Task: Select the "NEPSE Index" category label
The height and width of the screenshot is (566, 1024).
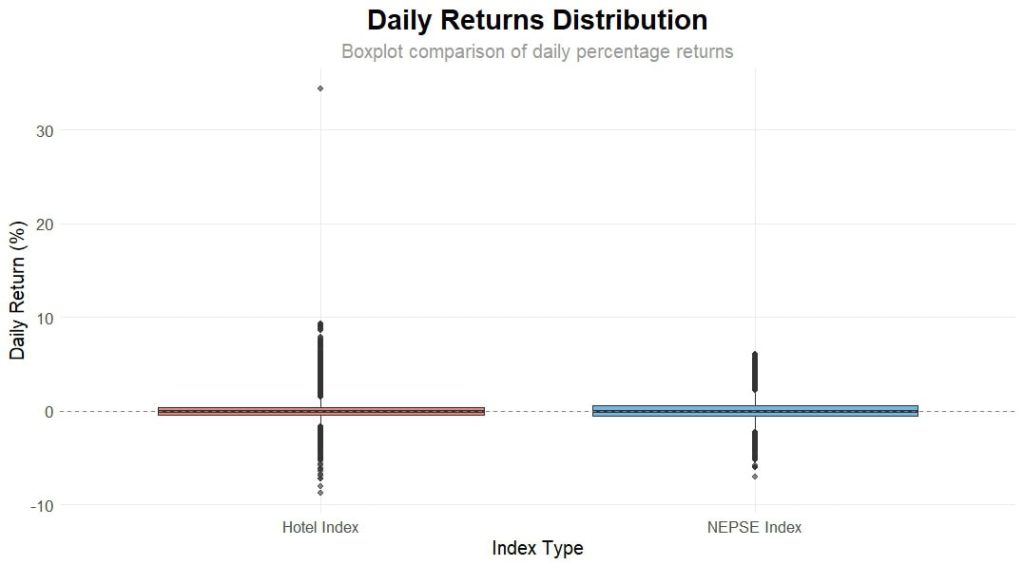Action: click(x=754, y=526)
